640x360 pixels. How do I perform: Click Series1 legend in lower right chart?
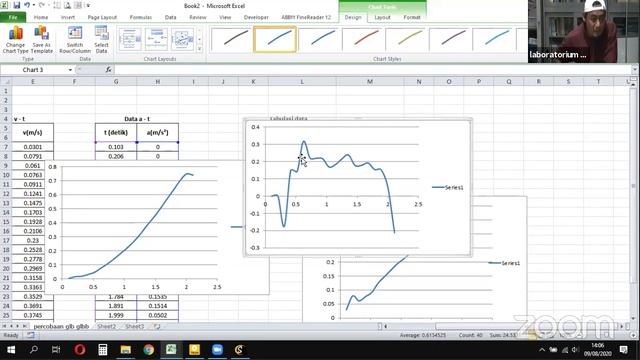(504, 263)
